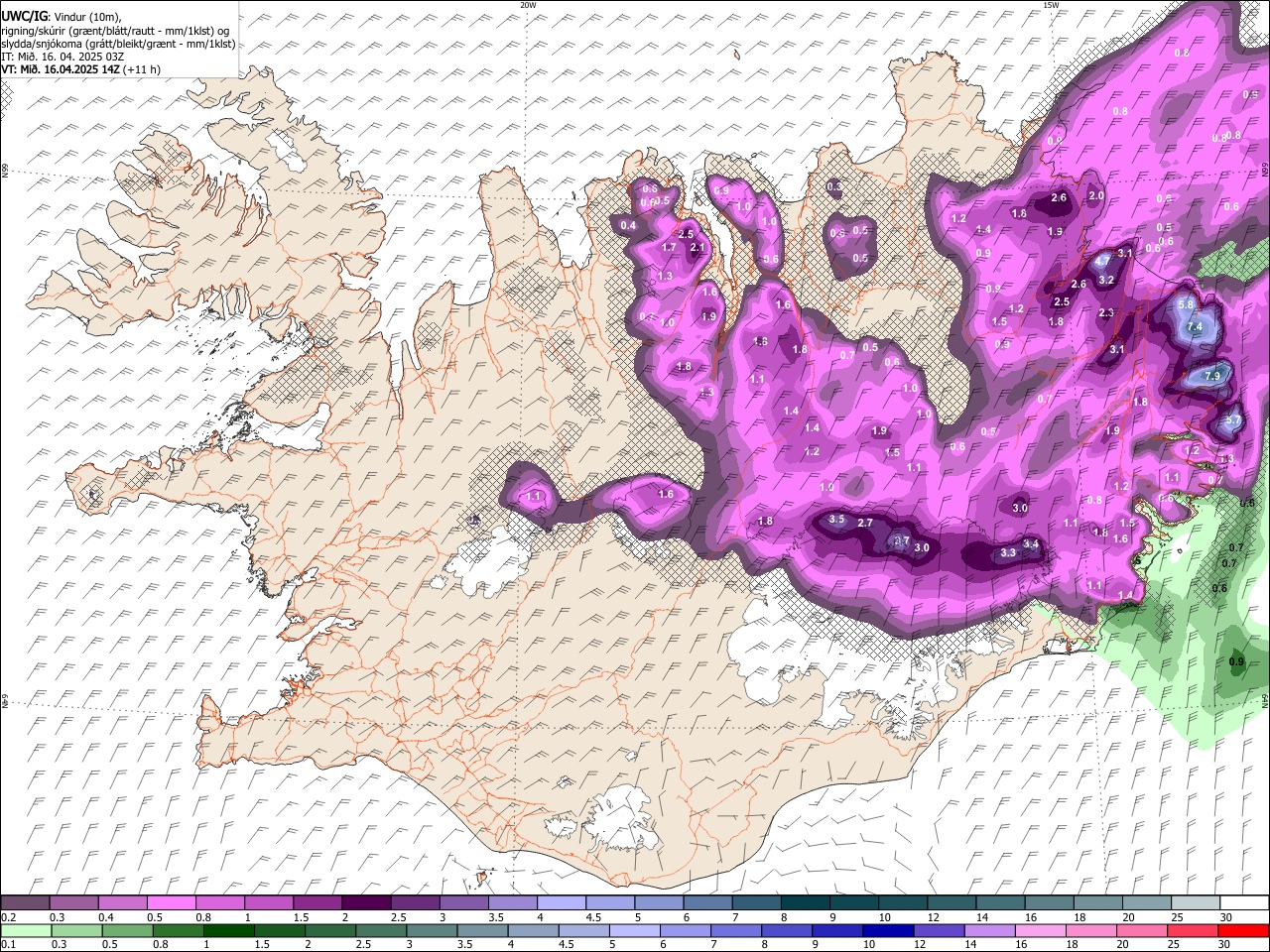Click the 4.7 precipitation value on the map
Image resolution: width=1270 pixels, height=952 pixels.
pyautogui.click(x=1103, y=261)
